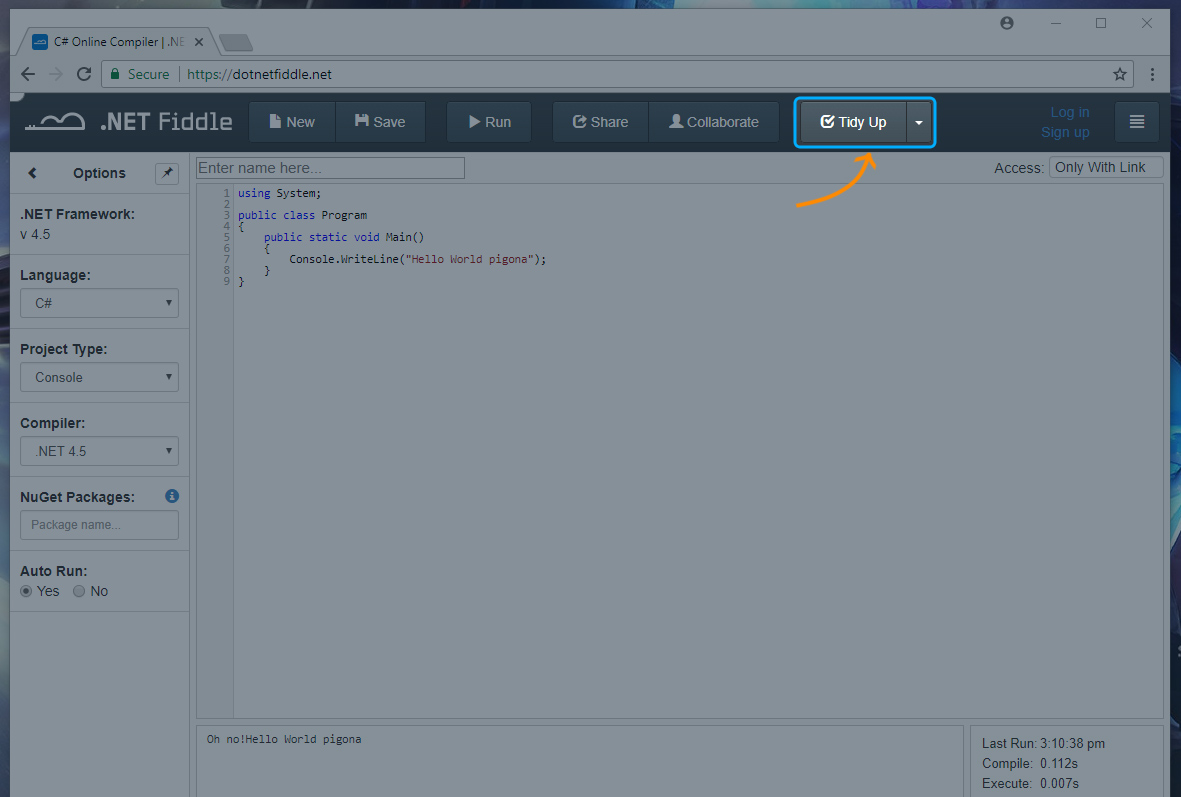The height and width of the screenshot is (797, 1181).
Task: Expand the Project Type Console dropdown
Action: (x=99, y=377)
